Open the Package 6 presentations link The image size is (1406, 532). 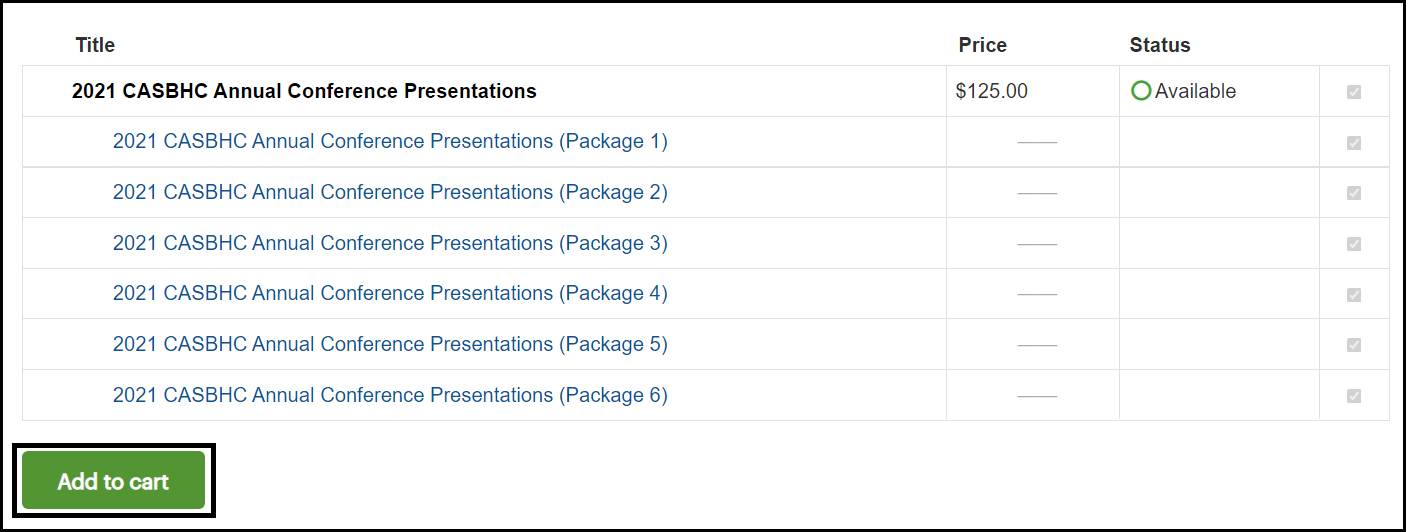point(390,395)
